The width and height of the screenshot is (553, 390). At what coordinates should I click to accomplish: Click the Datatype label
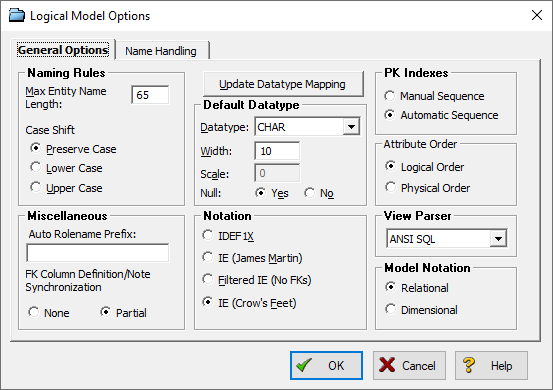click(x=225, y=127)
